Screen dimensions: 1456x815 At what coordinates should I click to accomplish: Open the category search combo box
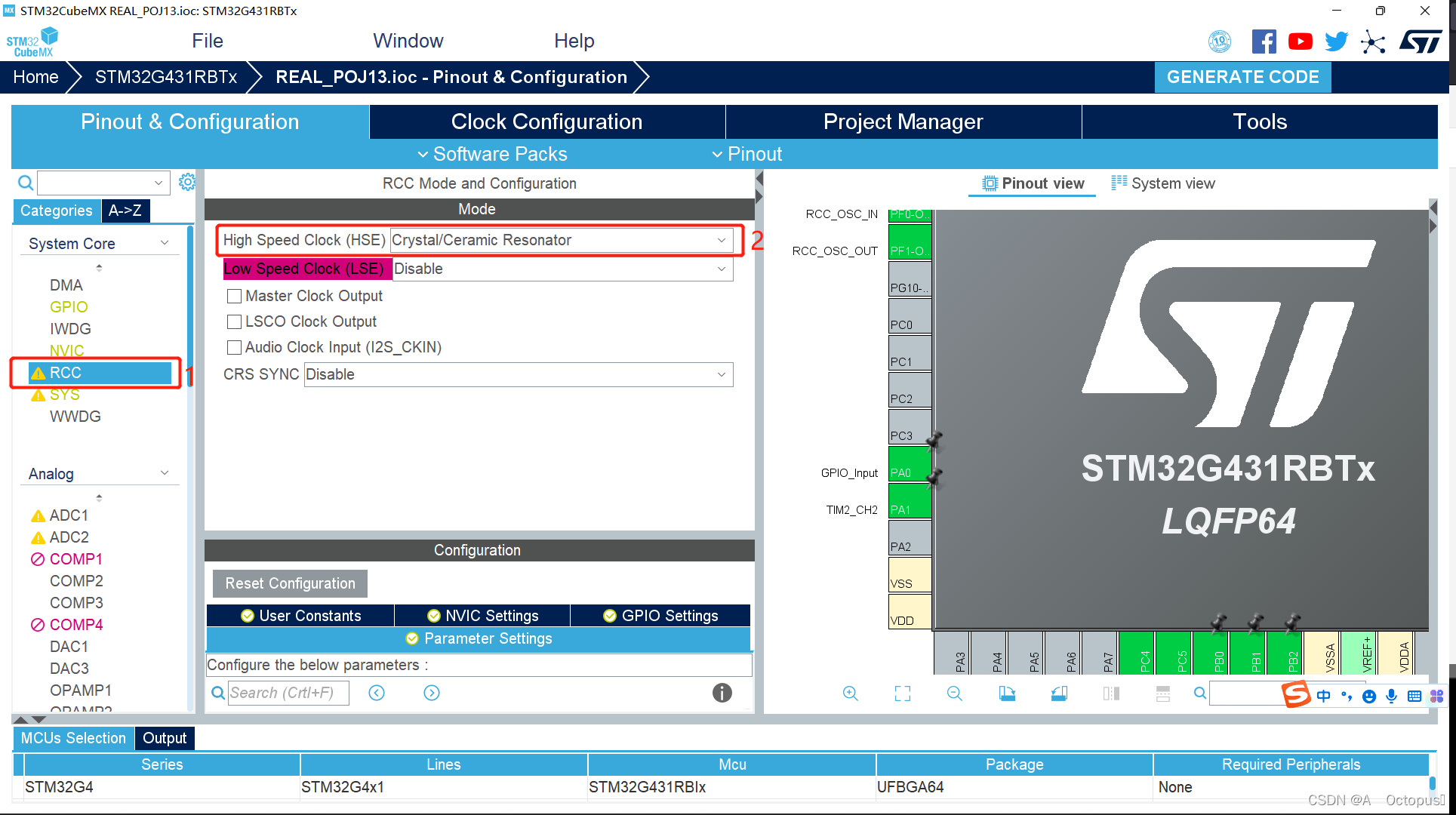point(103,183)
